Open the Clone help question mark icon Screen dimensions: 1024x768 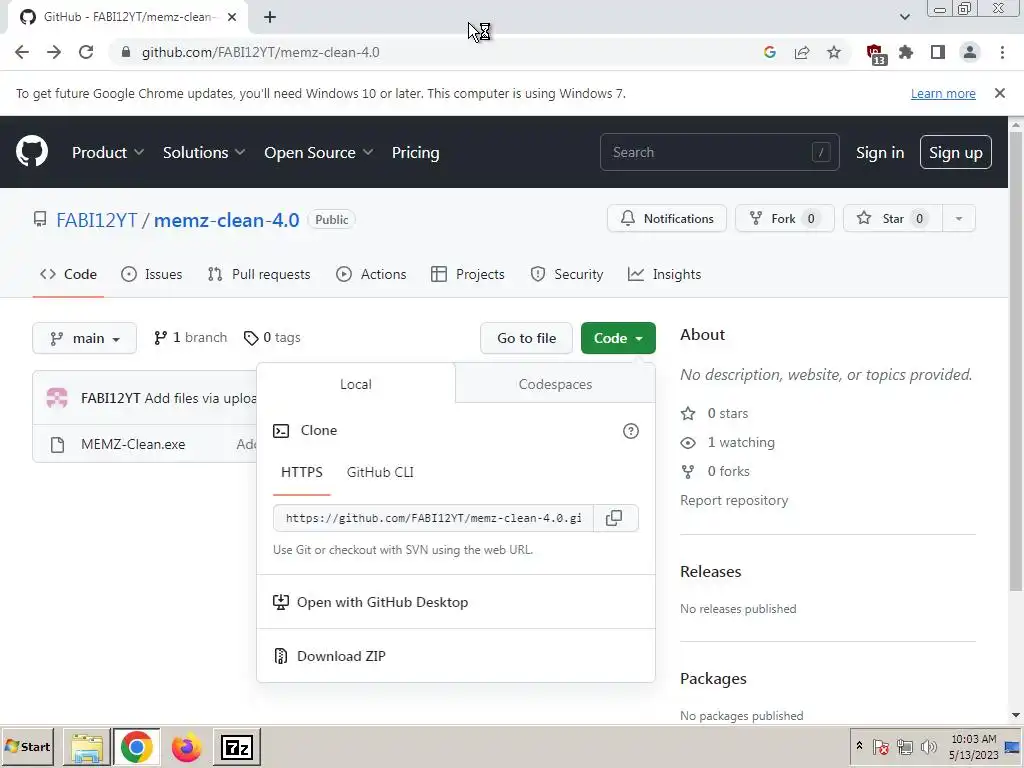(x=630, y=431)
